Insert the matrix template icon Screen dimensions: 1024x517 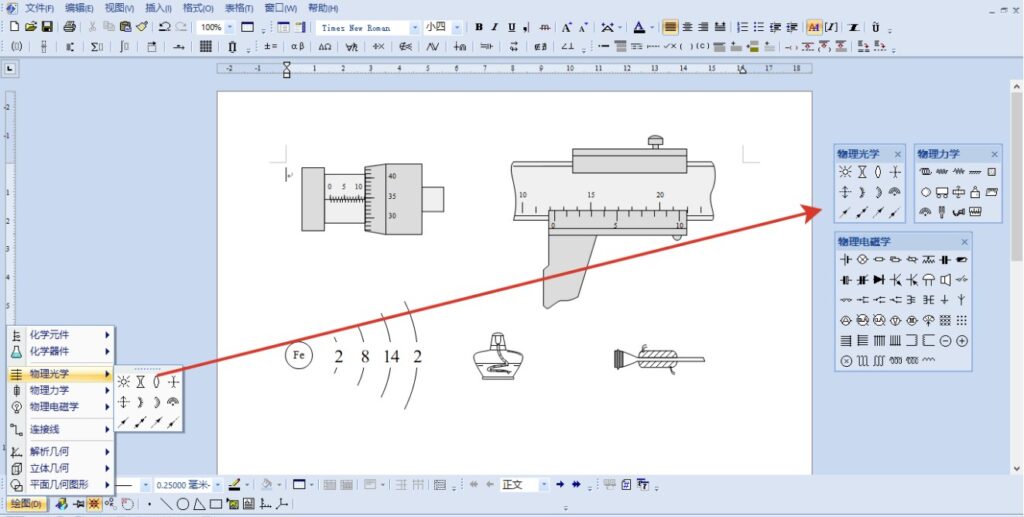pos(205,46)
